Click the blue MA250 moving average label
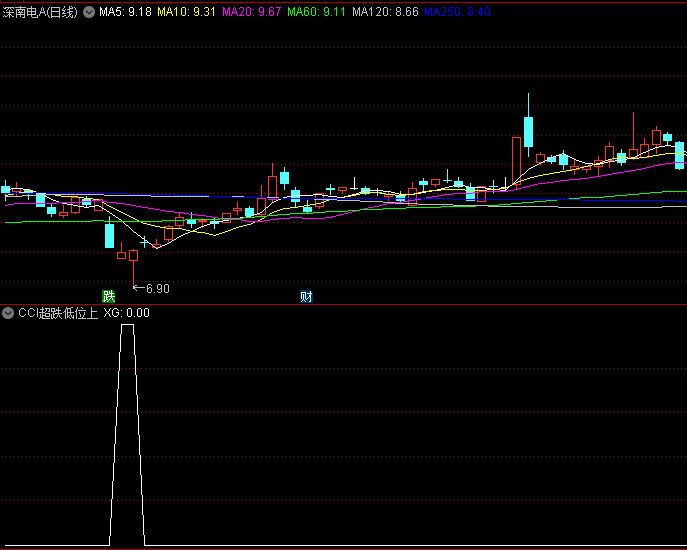 (456, 12)
